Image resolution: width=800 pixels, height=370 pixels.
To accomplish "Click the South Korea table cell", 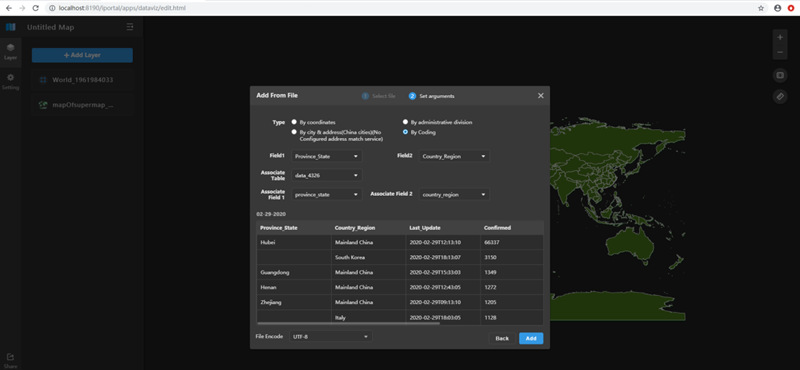I will (368, 257).
